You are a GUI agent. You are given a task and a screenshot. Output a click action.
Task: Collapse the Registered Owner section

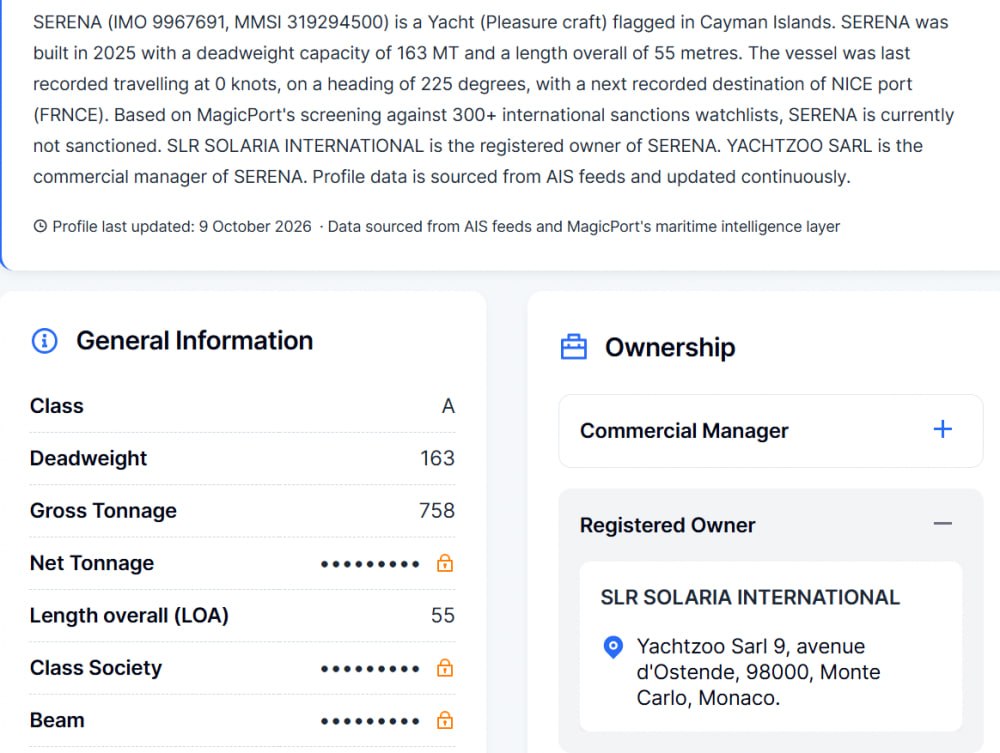tap(943, 523)
